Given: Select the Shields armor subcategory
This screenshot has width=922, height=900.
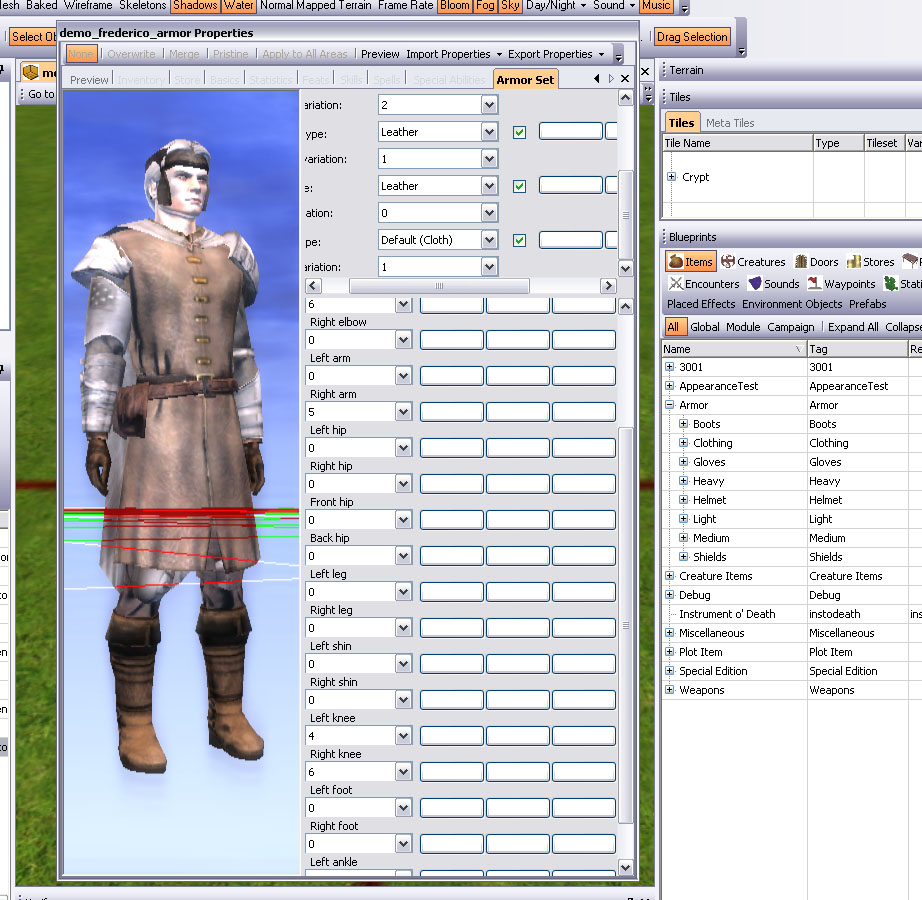Looking at the screenshot, I should coord(710,557).
